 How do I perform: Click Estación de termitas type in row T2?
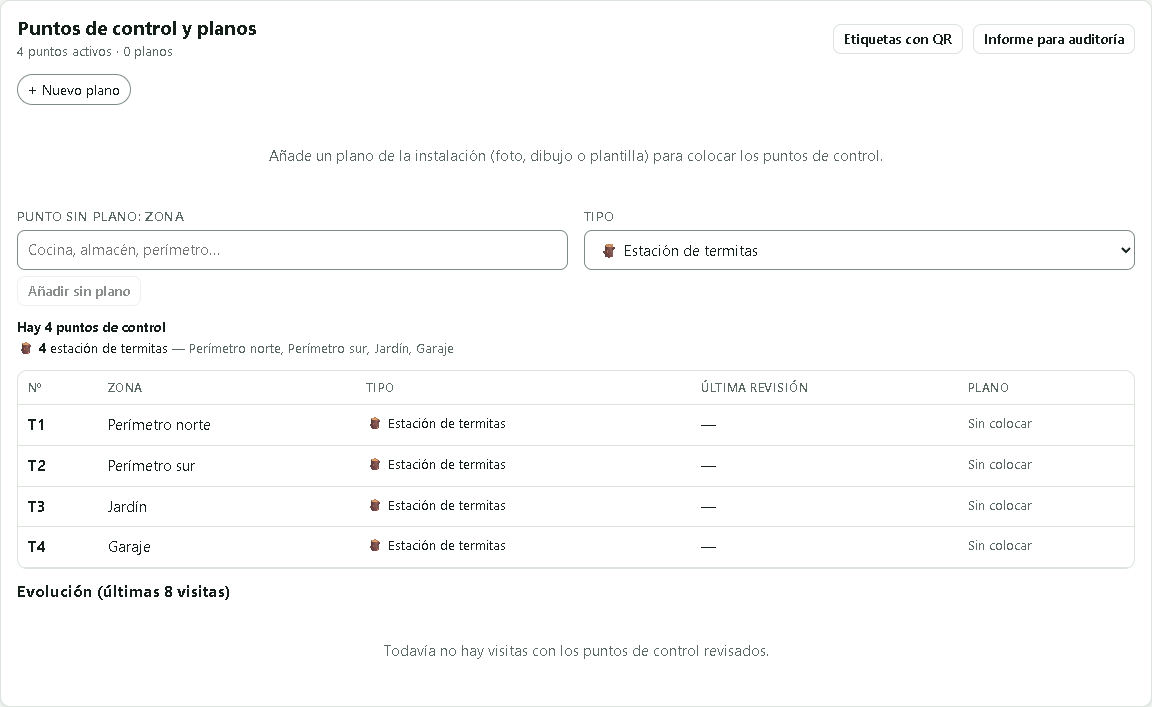click(447, 464)
